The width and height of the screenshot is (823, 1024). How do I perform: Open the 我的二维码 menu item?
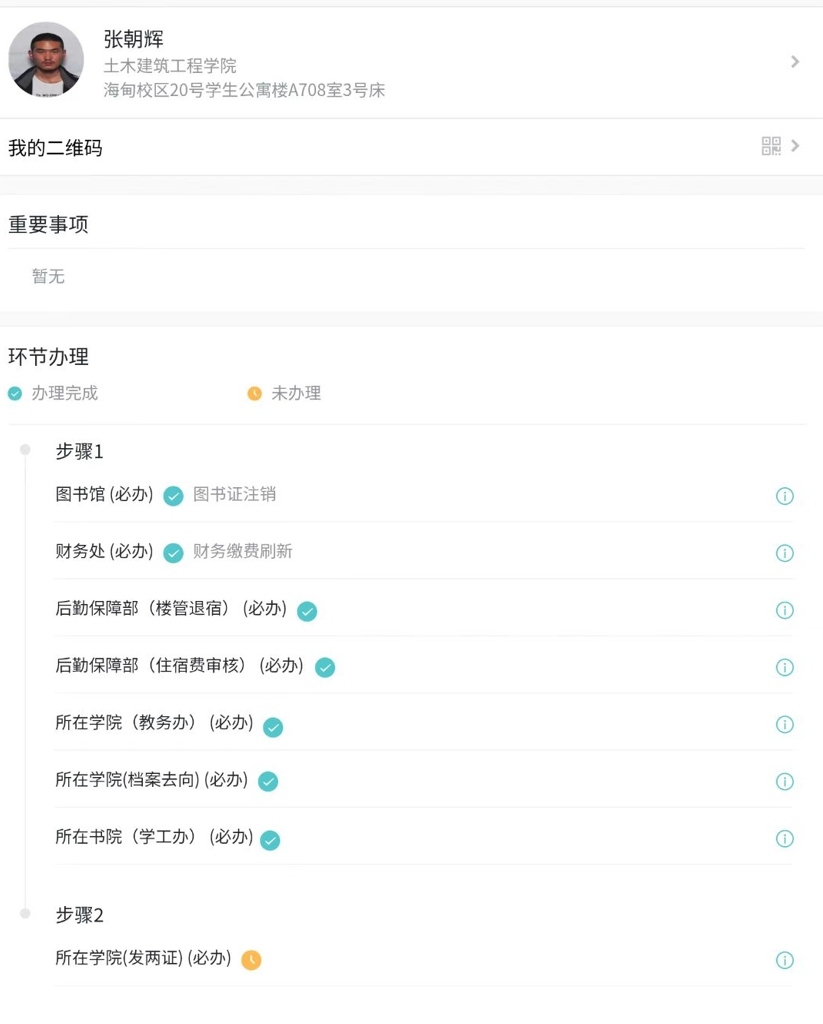56,148
